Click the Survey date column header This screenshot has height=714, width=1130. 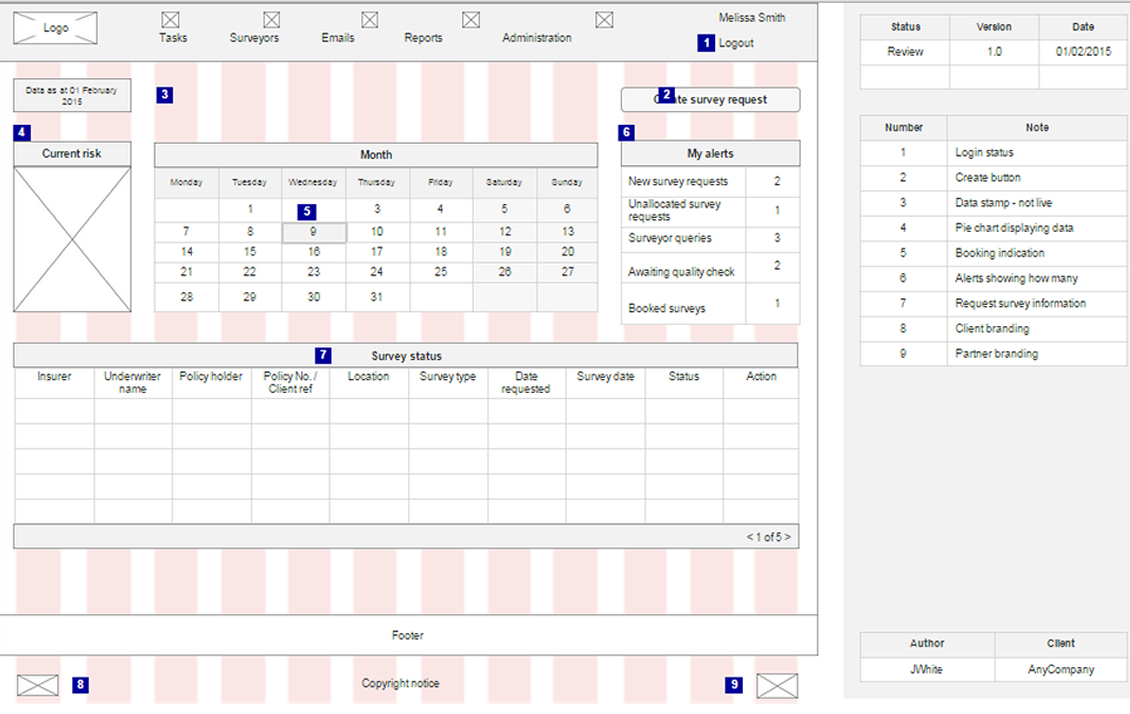[x=605, y=377]
